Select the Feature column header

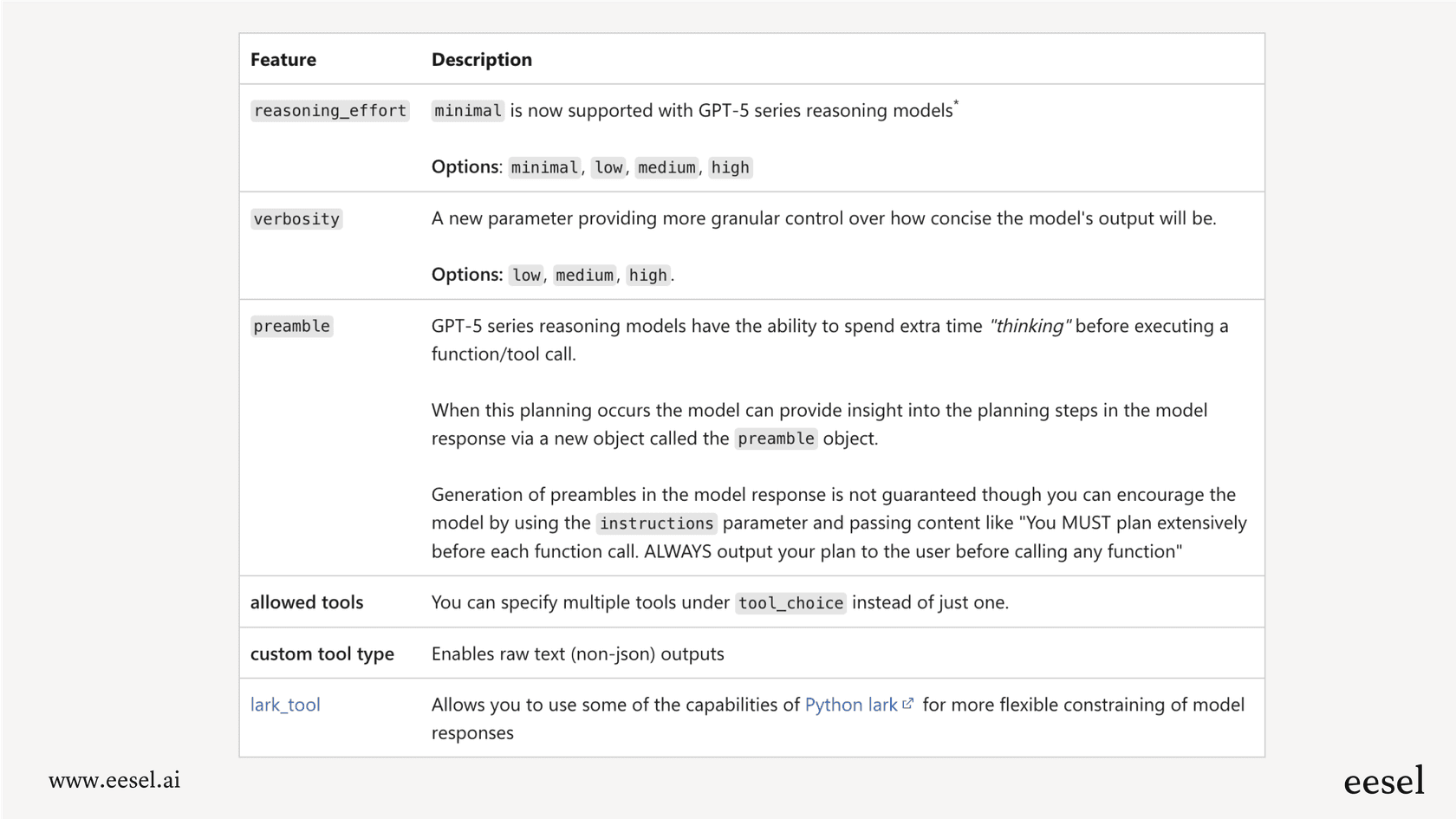[x=283, y=59]
